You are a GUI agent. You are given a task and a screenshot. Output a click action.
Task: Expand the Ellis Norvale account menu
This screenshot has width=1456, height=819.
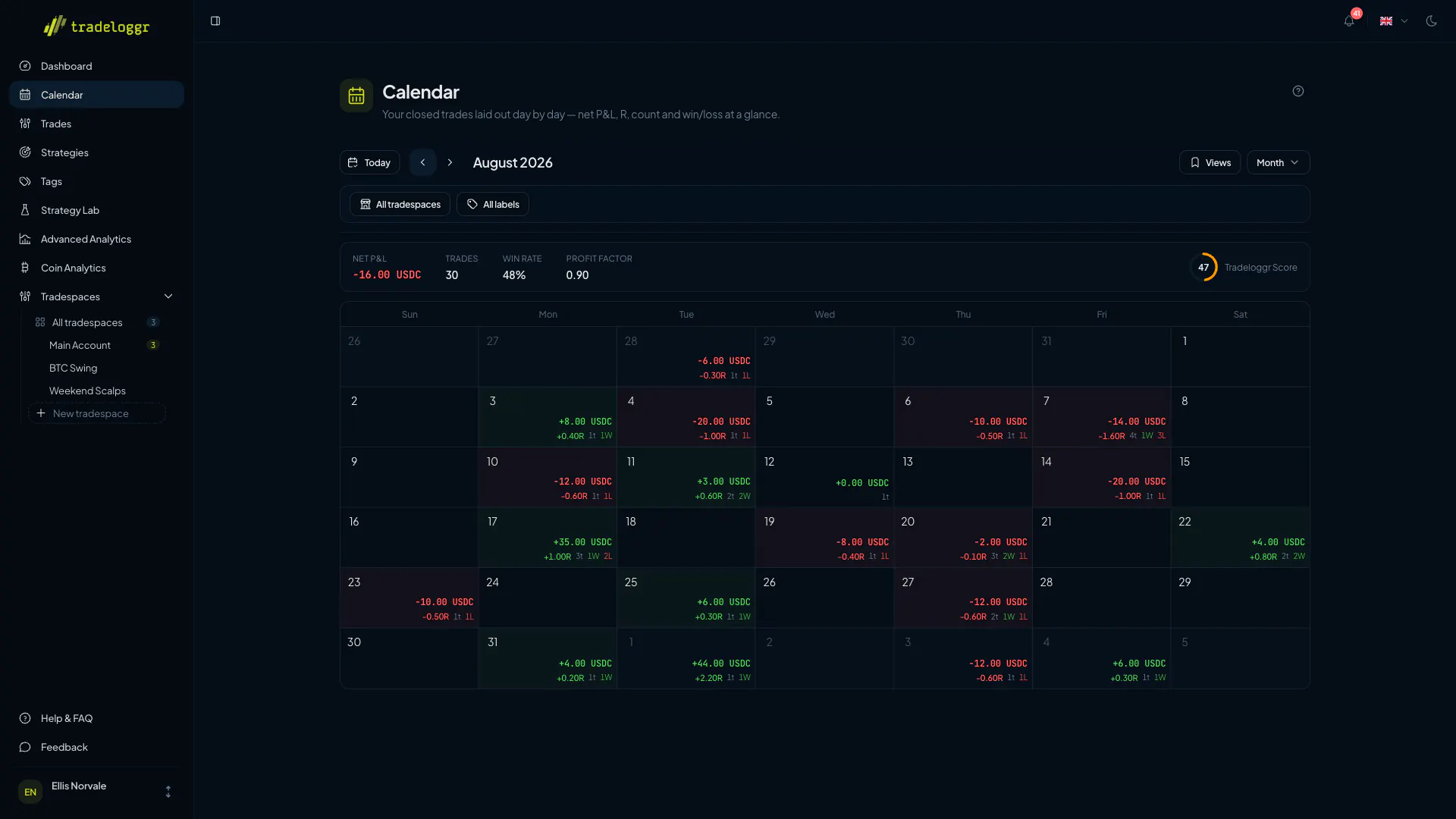pos(96,792)
